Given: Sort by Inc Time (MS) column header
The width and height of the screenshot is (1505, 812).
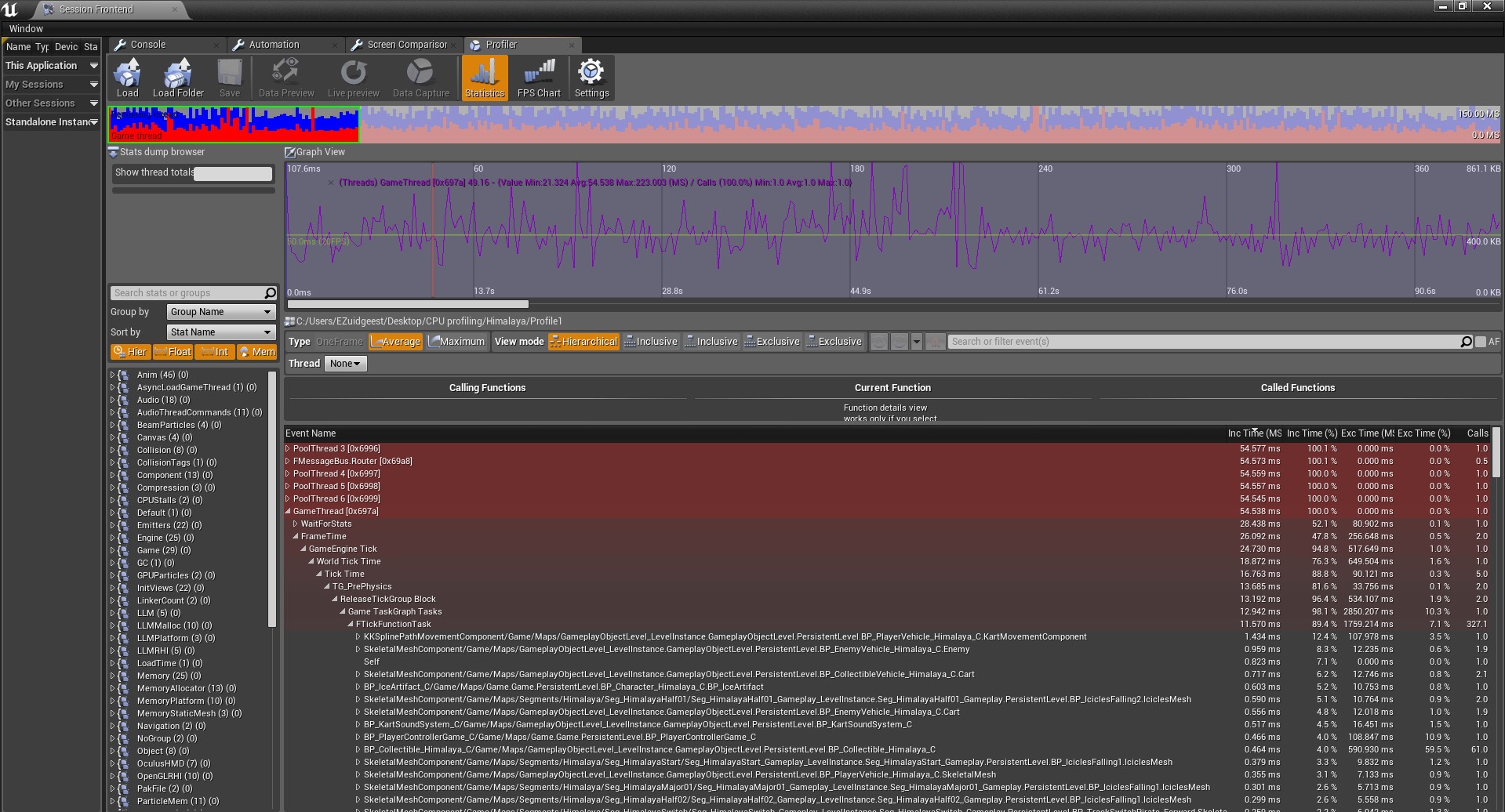Looking at the screenshot, I should pos(1254,433).
